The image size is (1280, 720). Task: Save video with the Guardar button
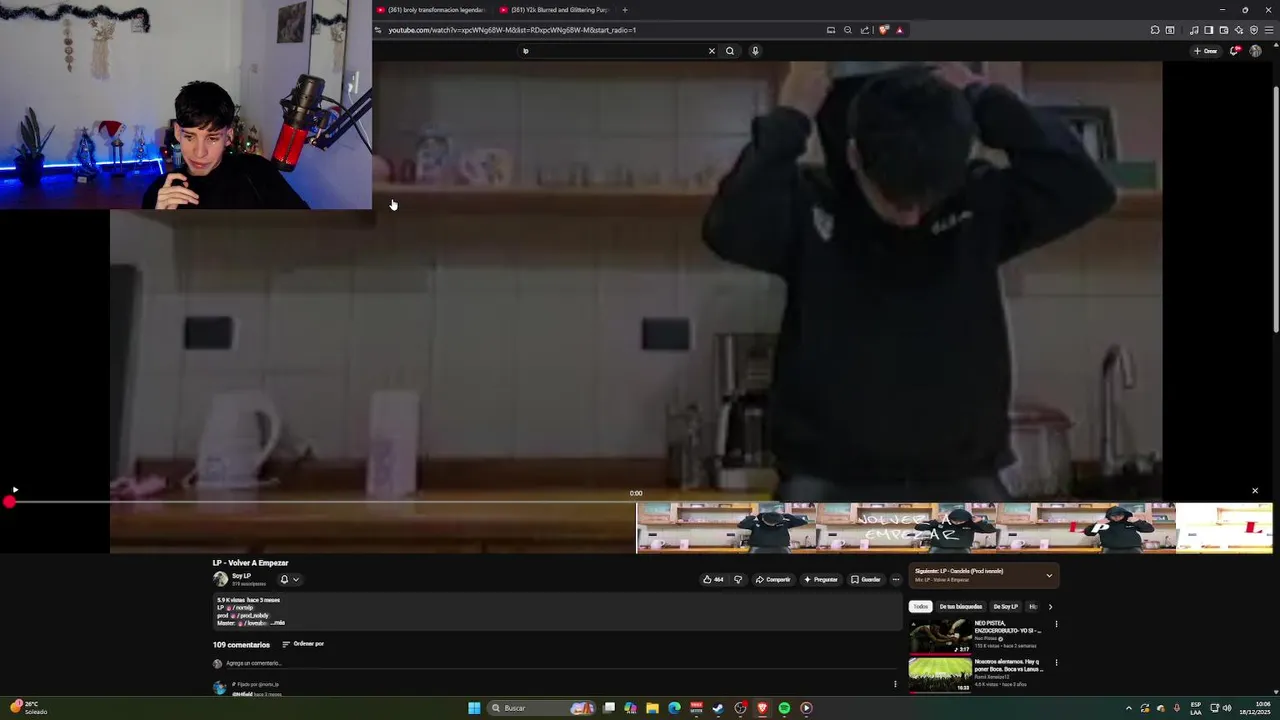point(866,579)
